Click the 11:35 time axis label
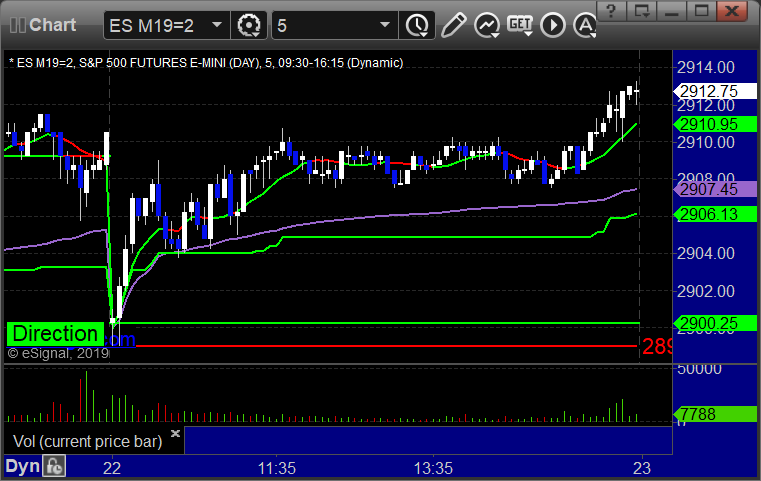 [277, 468]
